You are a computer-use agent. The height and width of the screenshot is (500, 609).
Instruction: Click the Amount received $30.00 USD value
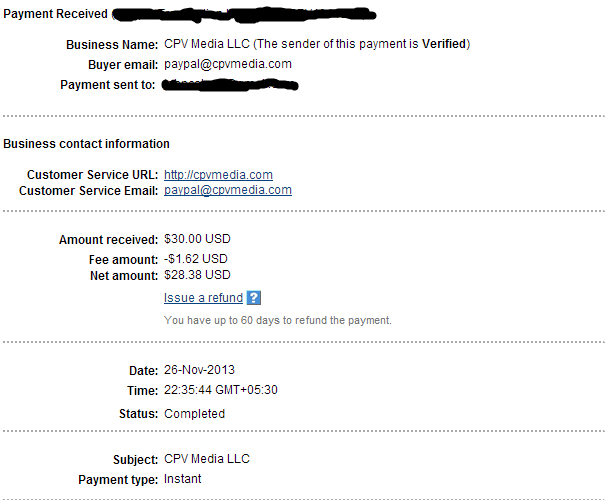[197, 239]
